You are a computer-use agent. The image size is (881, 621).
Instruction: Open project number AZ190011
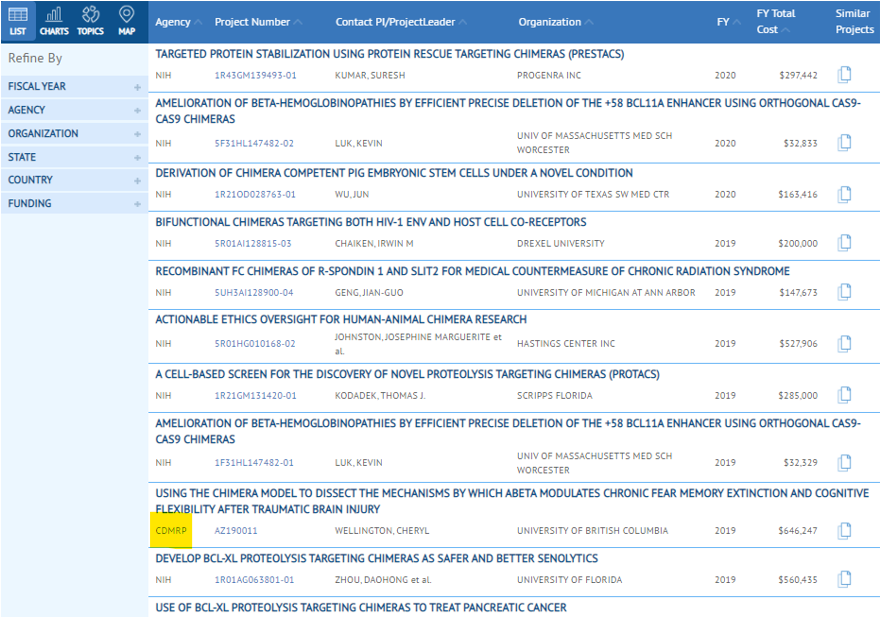tap(235, 531)
